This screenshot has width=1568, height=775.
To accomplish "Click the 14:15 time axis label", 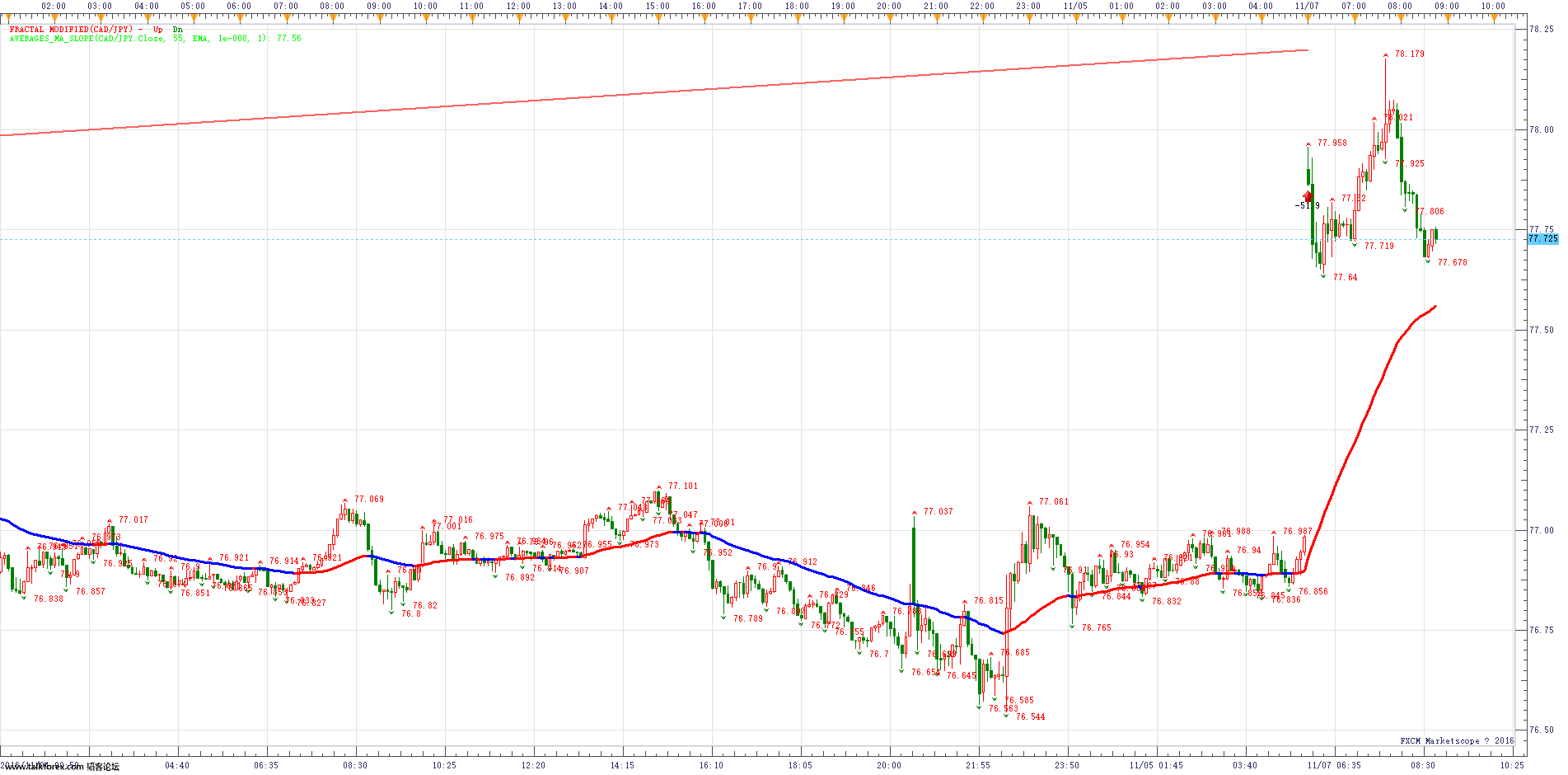I will (622, 765).
